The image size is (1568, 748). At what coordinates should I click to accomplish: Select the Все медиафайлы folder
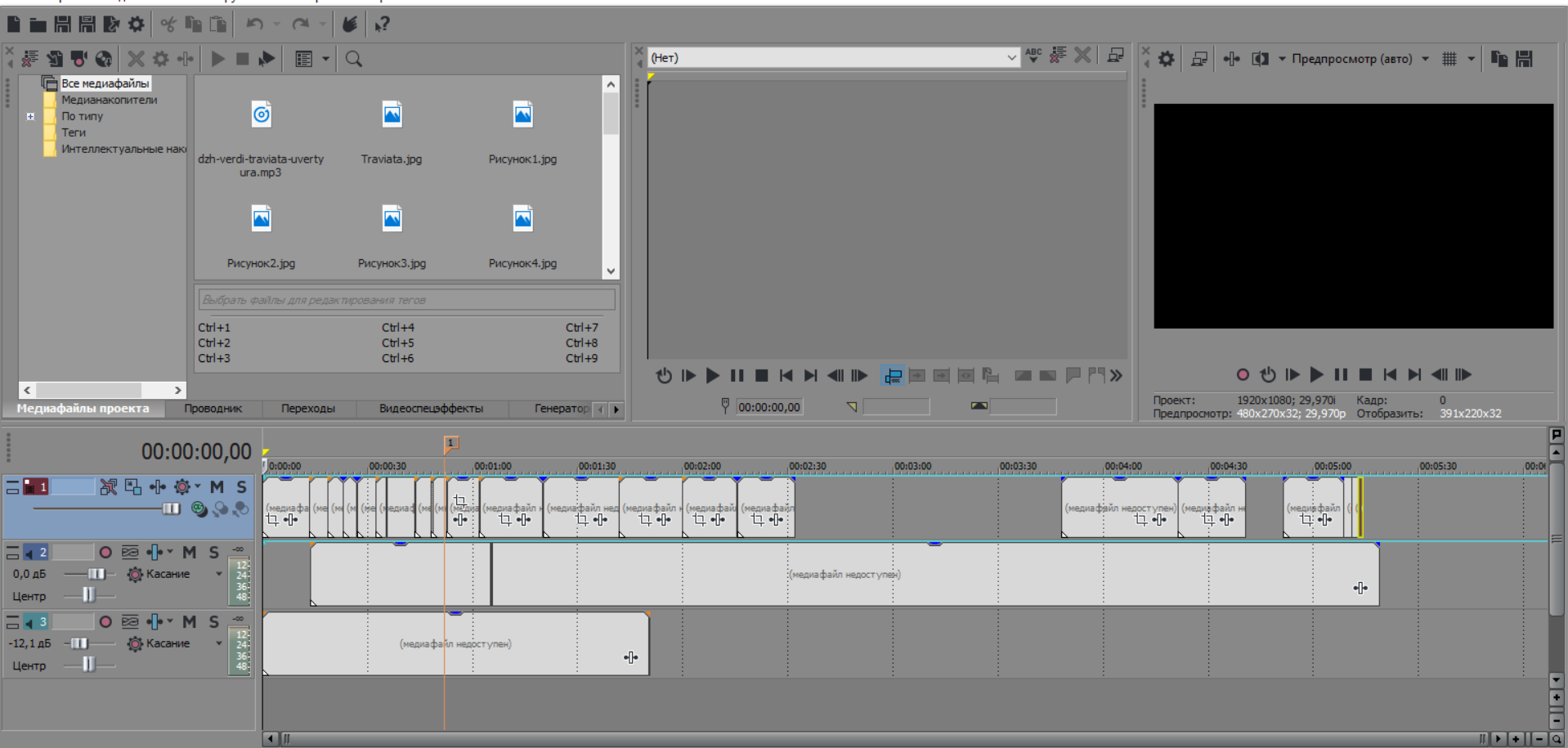pyautogui.click(x=105, y=83)
